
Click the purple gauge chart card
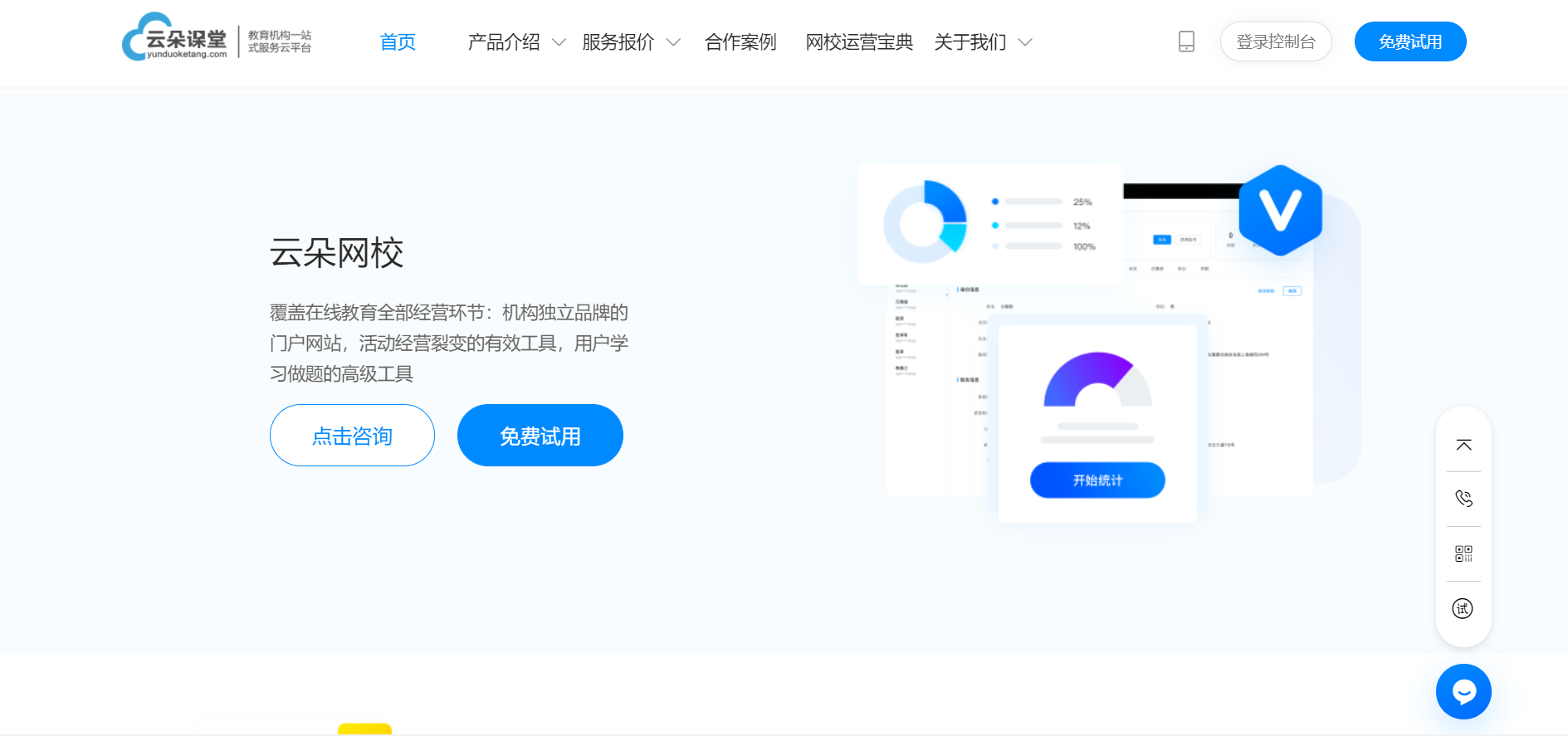tap(1097, 424)
